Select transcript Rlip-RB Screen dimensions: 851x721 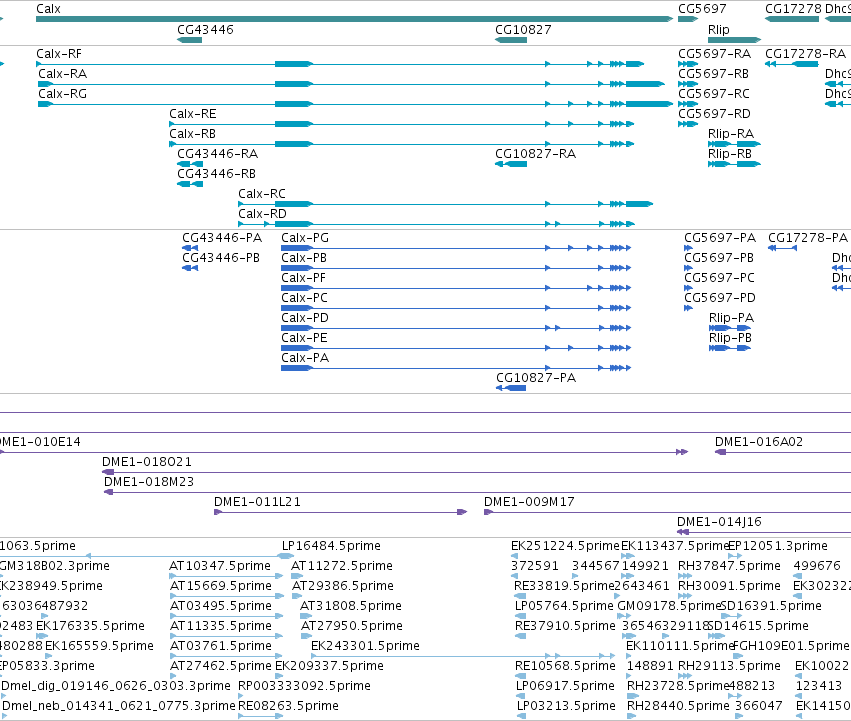730,154
